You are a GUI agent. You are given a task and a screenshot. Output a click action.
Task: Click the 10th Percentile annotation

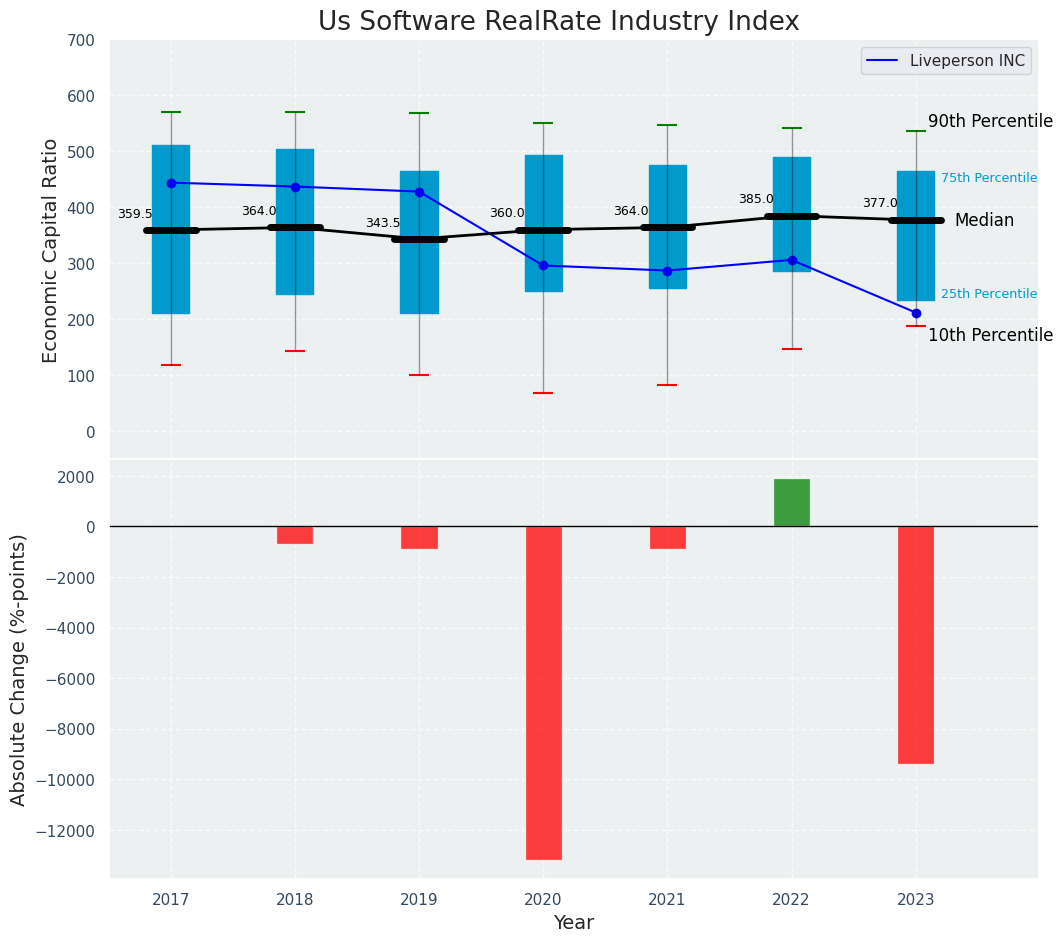[x=989, y=336]
